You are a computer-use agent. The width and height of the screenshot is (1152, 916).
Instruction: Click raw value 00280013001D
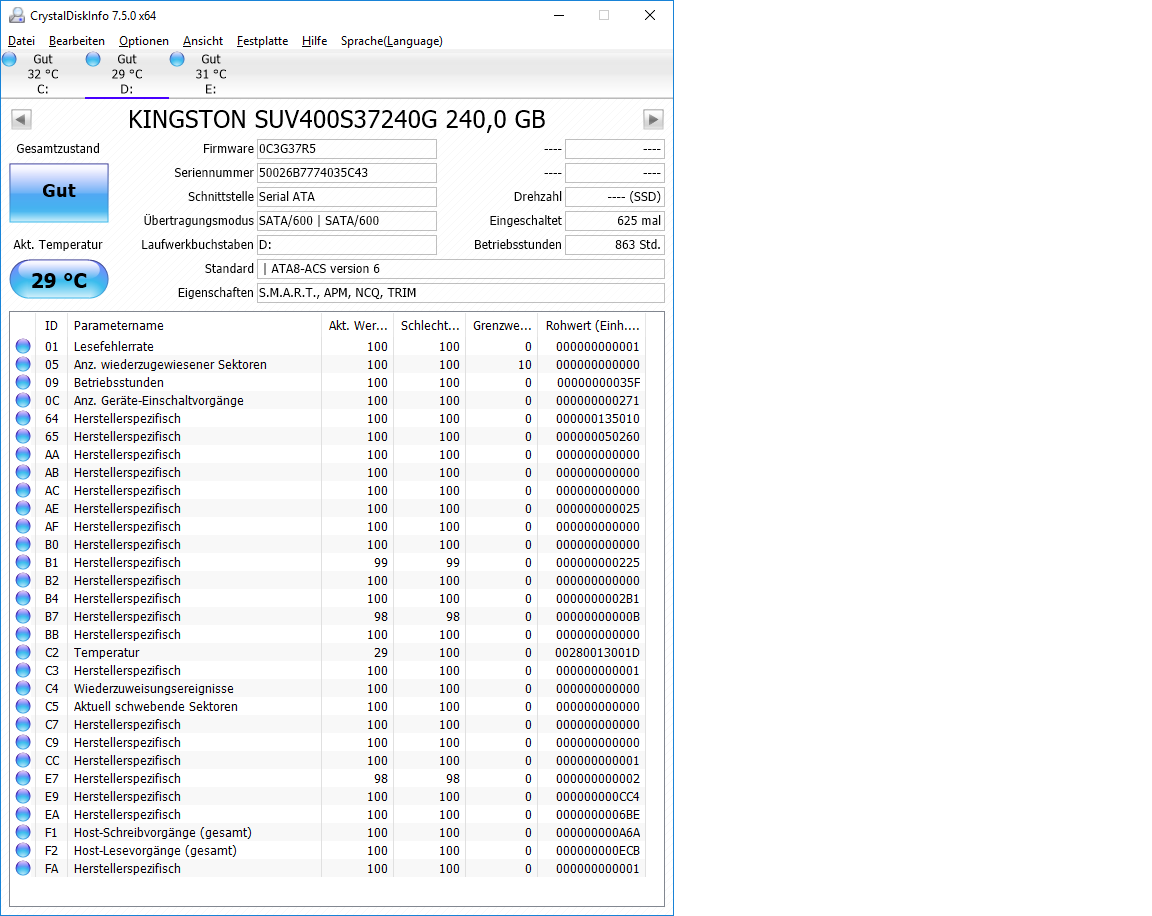pos(597,653)
